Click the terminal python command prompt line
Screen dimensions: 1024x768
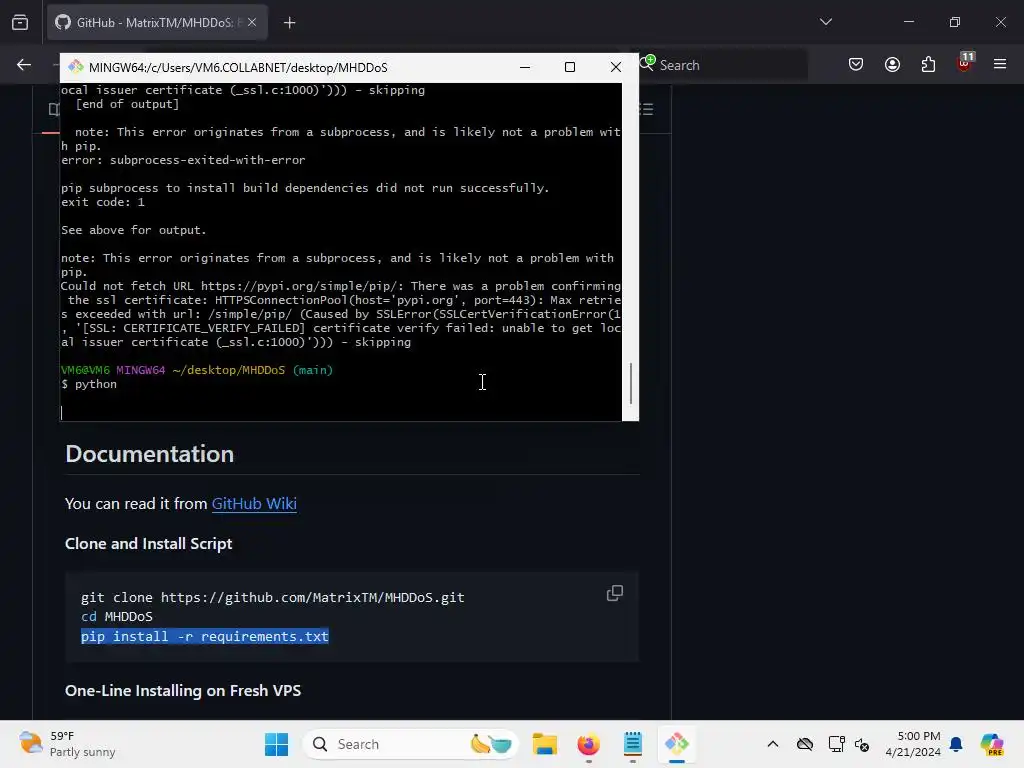pos(89,384)
